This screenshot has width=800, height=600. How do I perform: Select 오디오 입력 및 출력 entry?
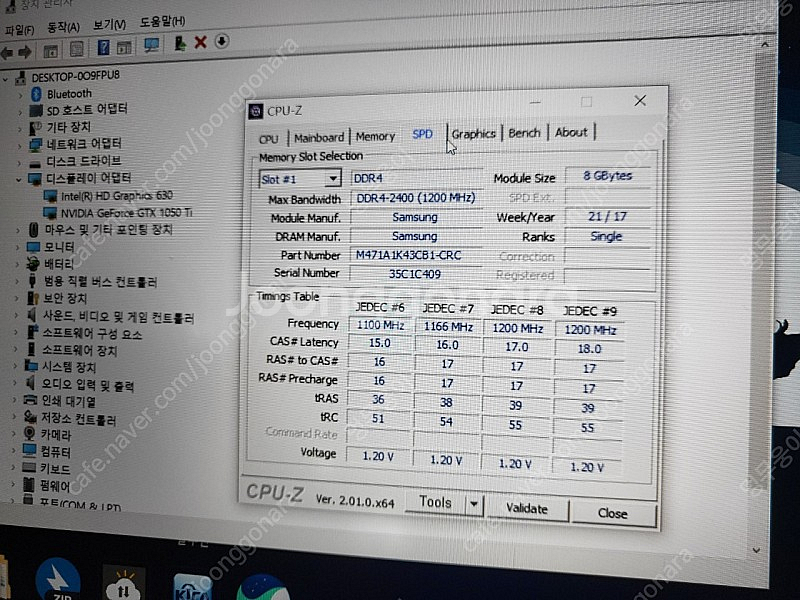(87, 385)
